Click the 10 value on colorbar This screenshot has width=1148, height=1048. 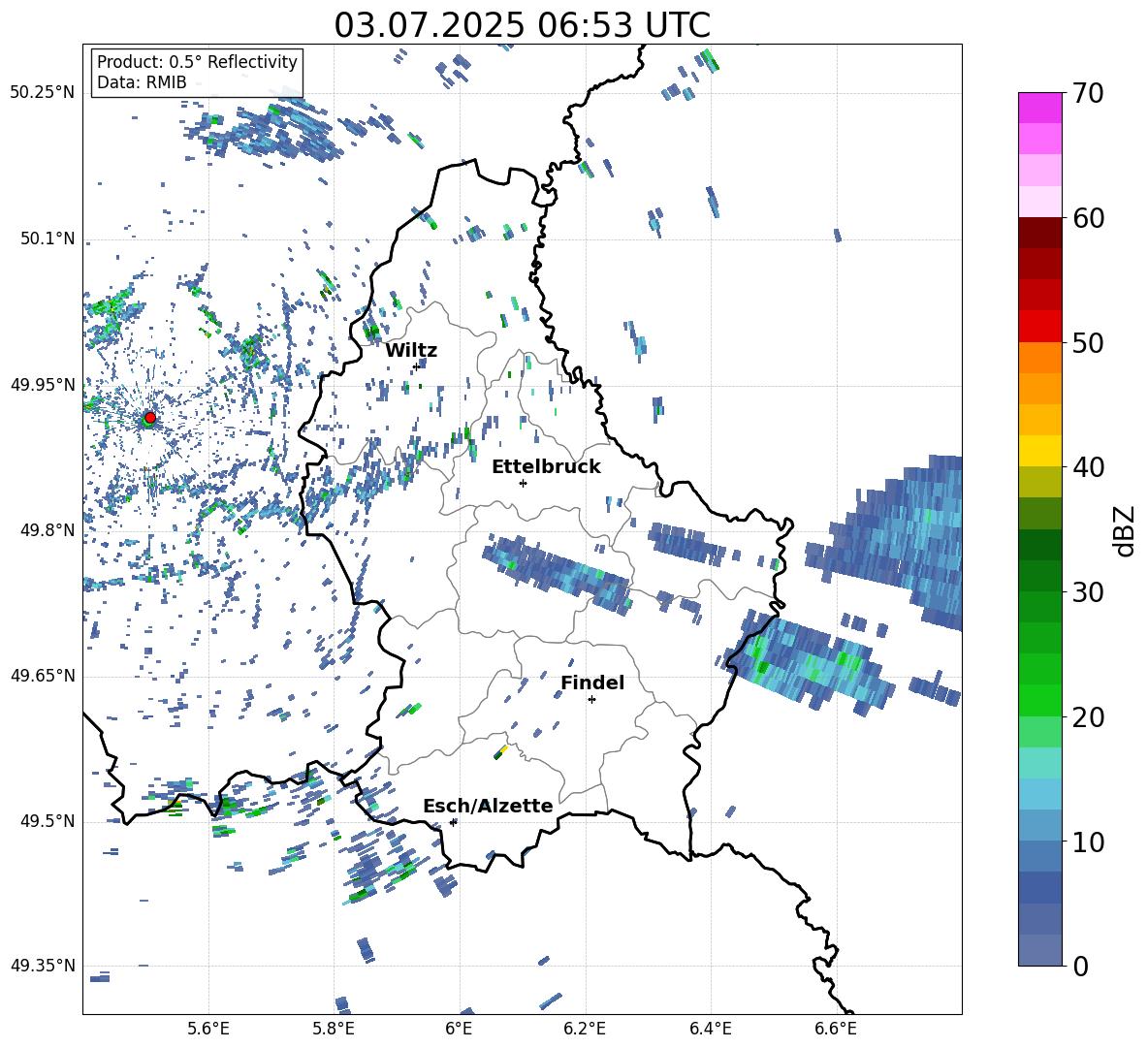tap(1087, 842)
